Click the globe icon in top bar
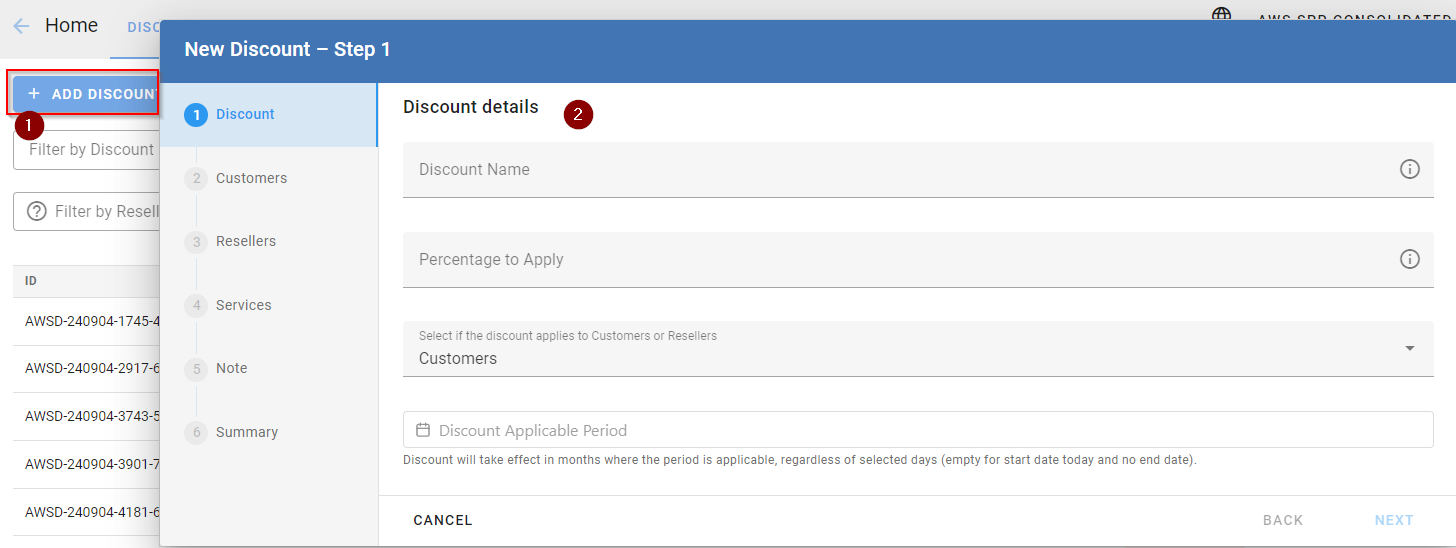The height and width of the screenshot is (548, 1456). 1221,15
